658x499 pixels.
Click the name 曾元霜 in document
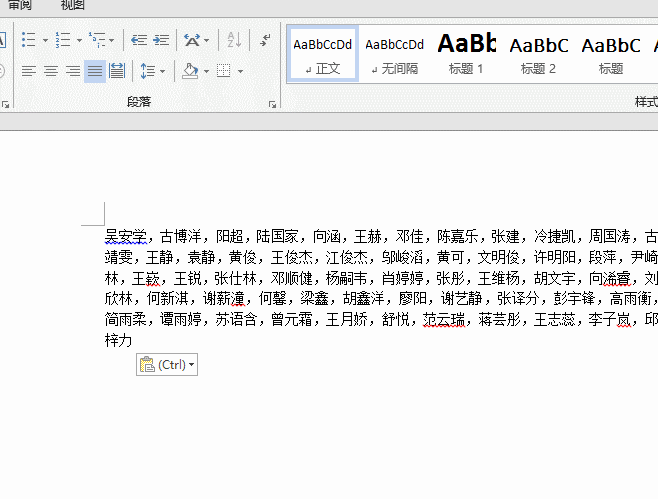click(292, 319)
